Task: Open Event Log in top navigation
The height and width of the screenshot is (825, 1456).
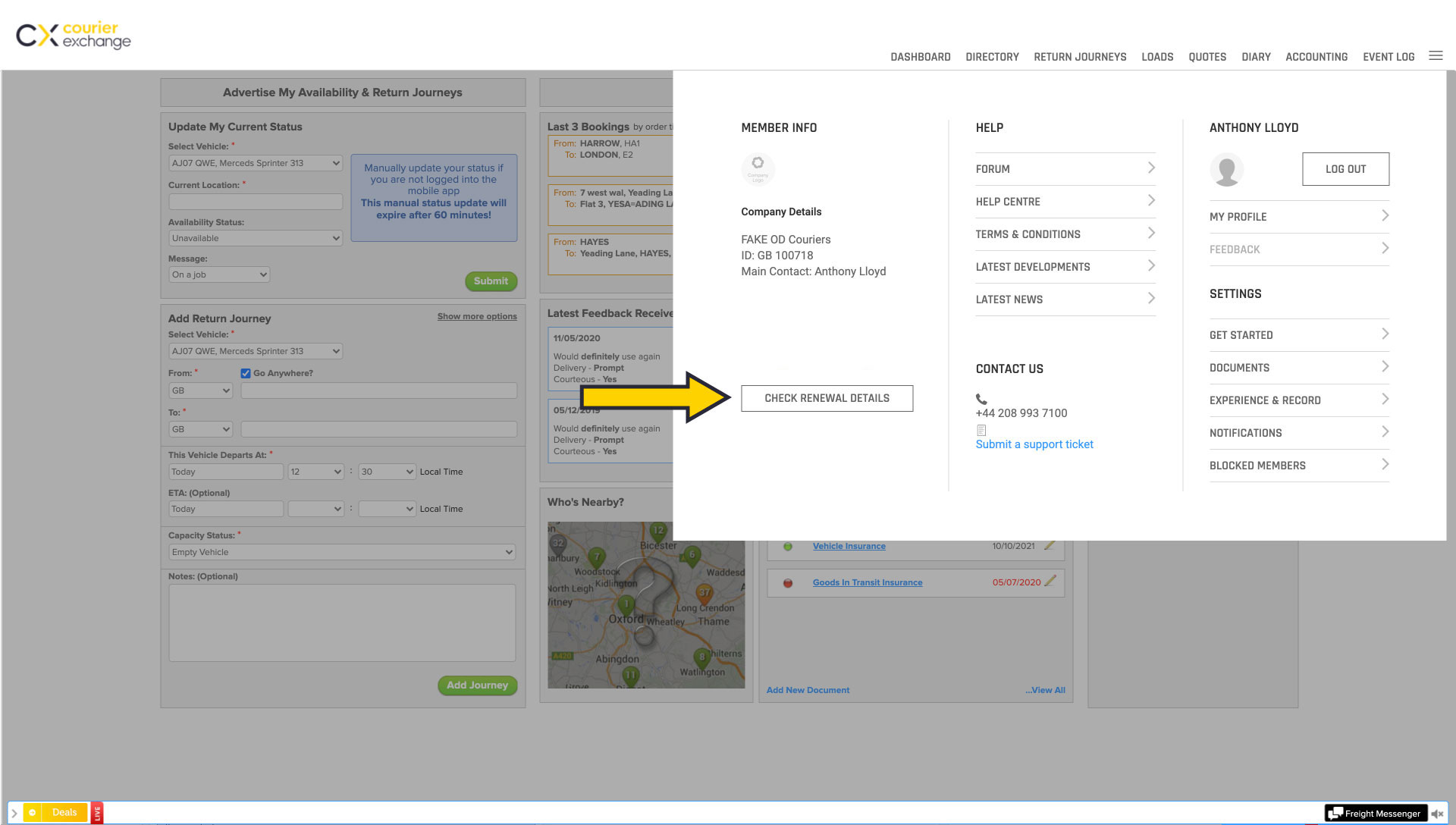Action: click(x=1389, y=57)
